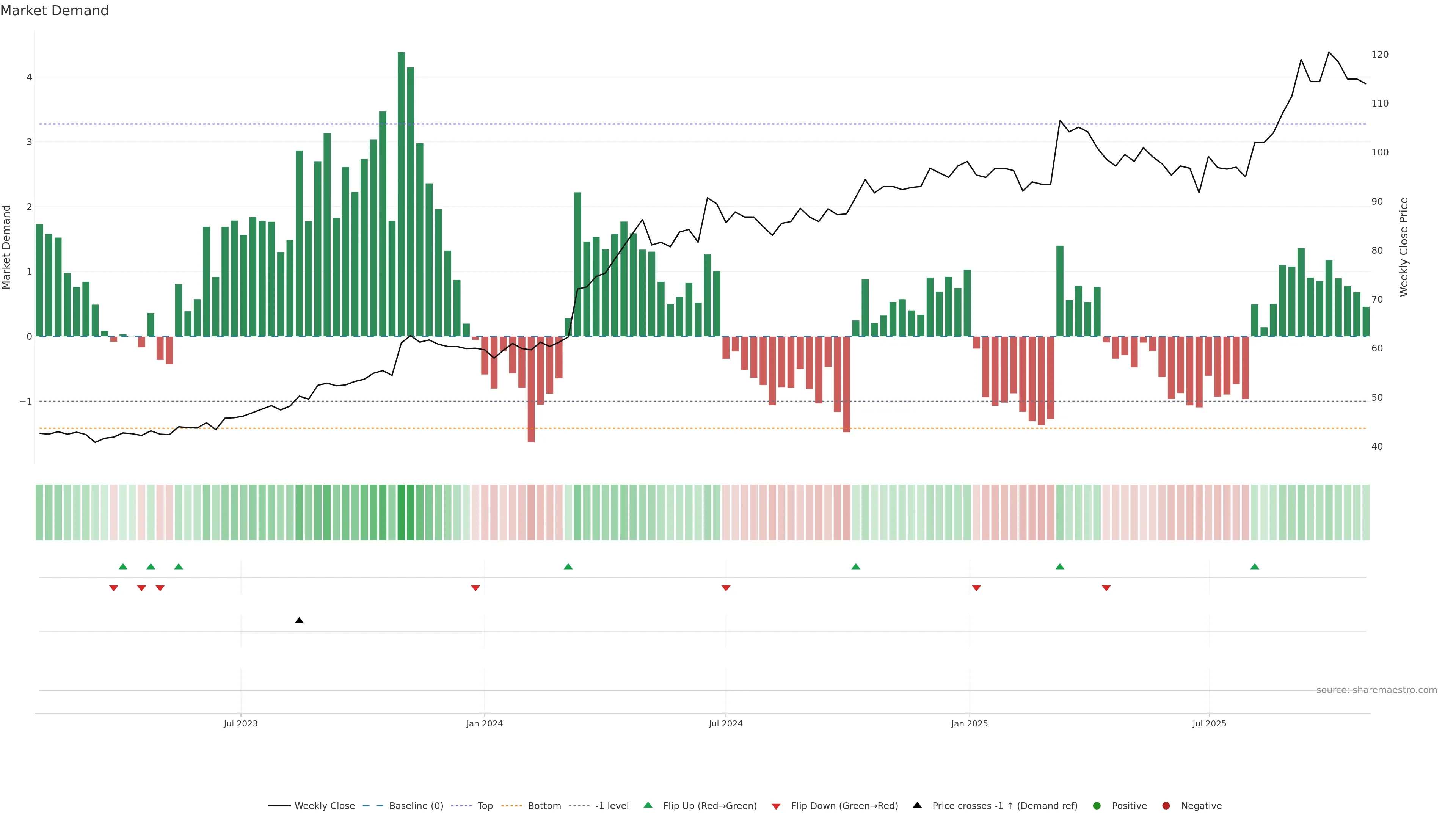Click the Flip Down red triangle legend icon
This screenshot has width=1456, height=819.
[776, 806]
